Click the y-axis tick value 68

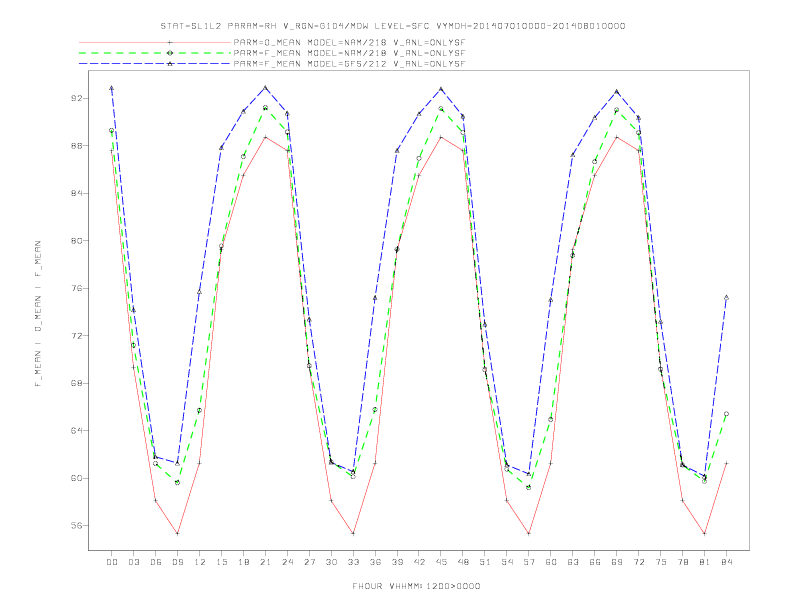pos(76,383)
